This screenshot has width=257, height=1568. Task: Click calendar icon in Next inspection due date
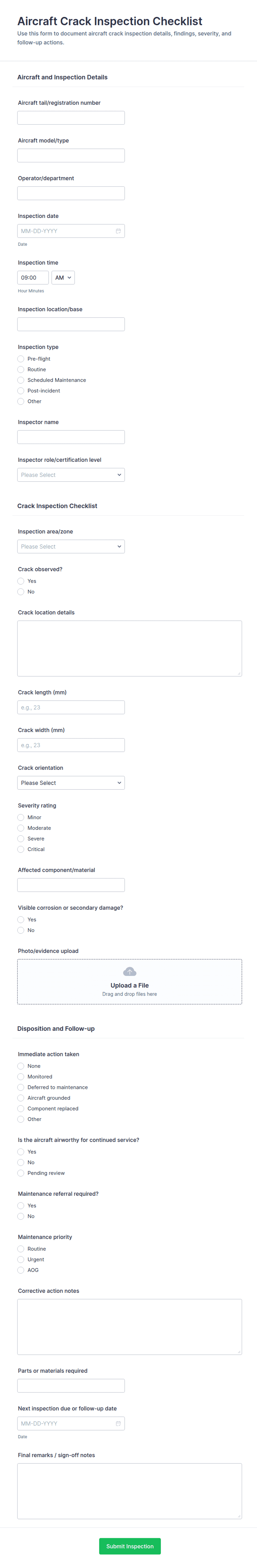(x=118, y=1423)
